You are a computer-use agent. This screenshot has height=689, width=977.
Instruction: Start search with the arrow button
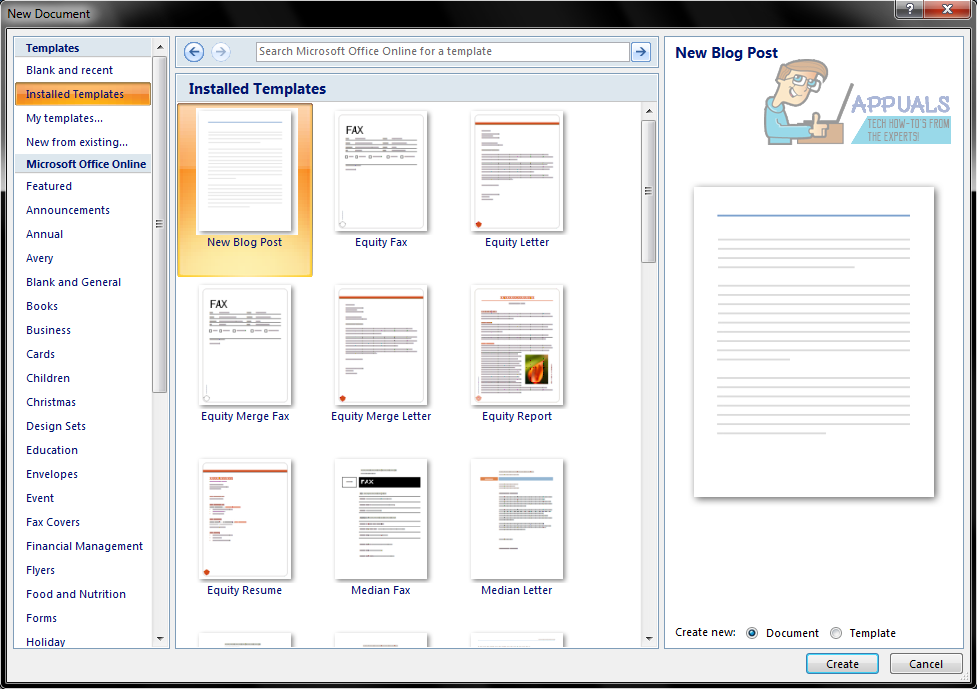click(x=641, y=52)
